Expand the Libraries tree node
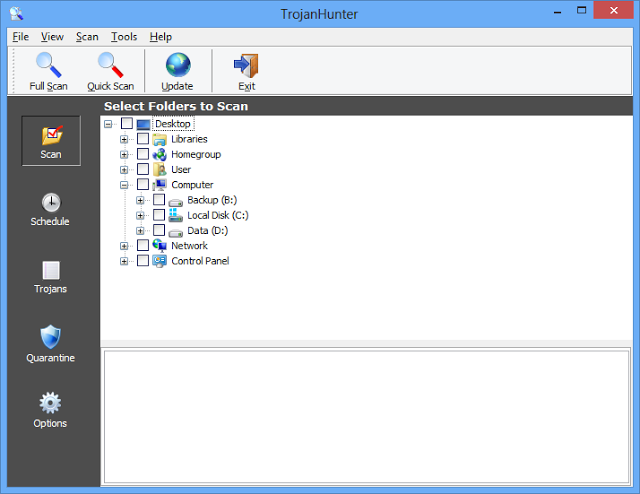640x494 pixels. pos(124,139)
